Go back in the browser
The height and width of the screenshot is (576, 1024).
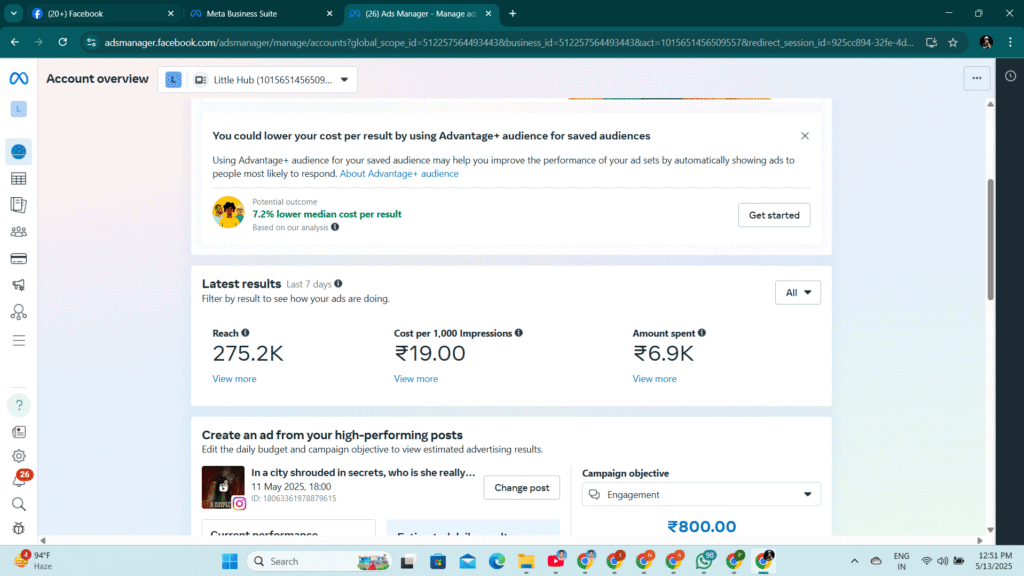(x=14, y=42)
